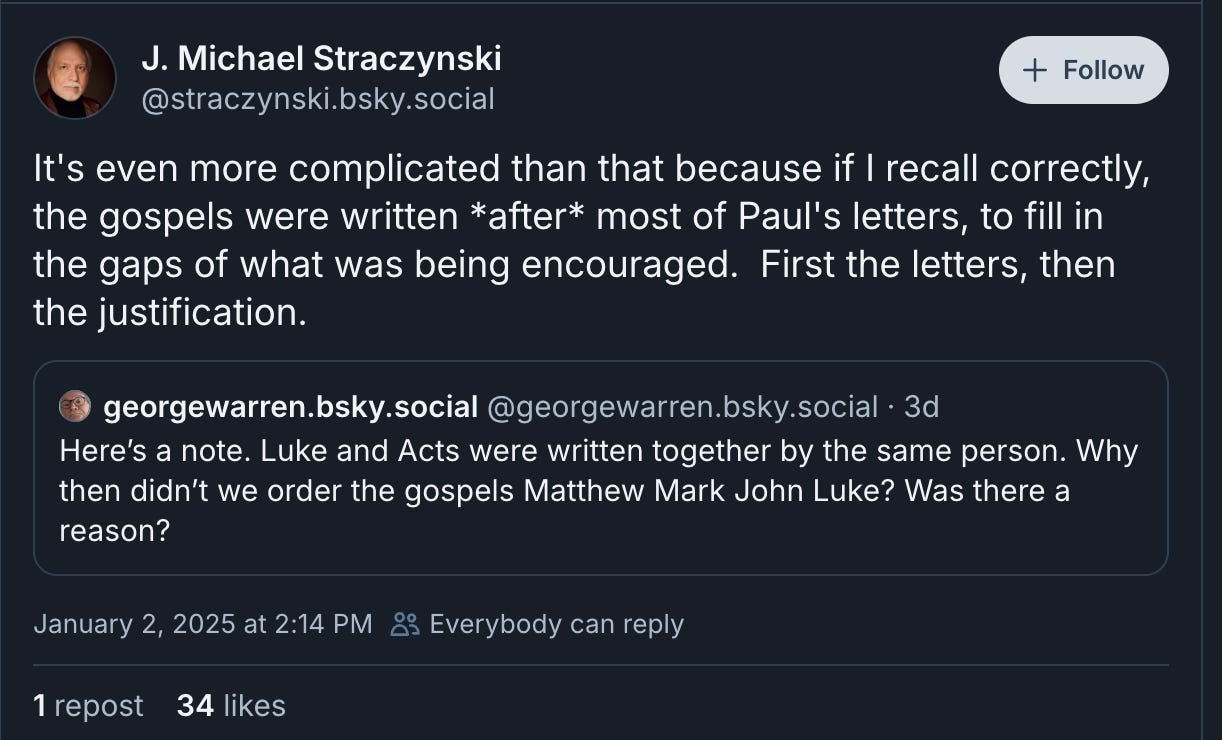
Task: Click "the justification." at the end of the post
Action: (169, 313)
